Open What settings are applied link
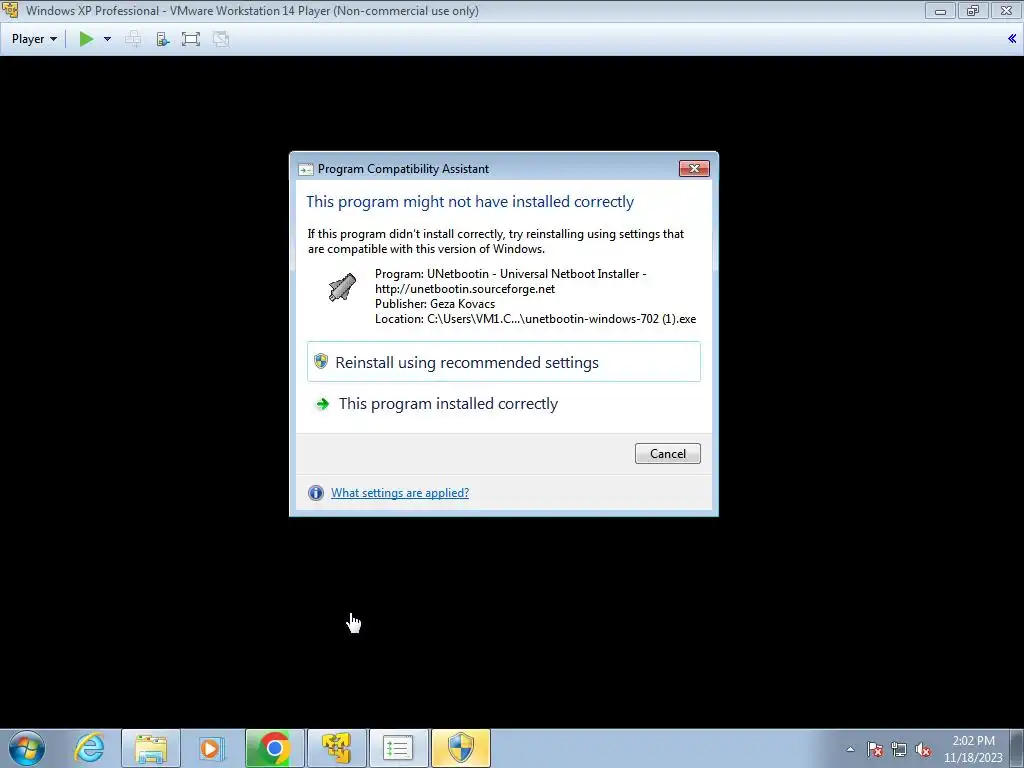The image size is (1024, 768). (x=400, y=493)
